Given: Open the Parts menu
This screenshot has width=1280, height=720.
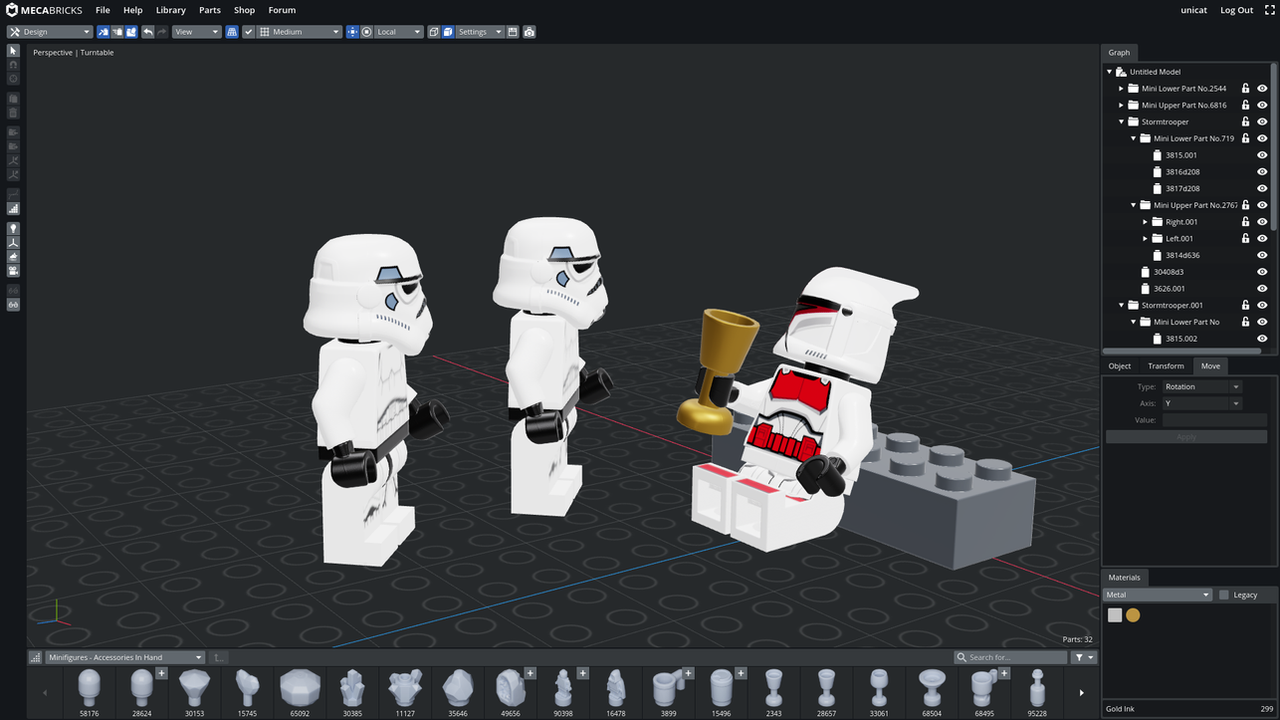Looking at the screenshot, I should pos(210,10).
